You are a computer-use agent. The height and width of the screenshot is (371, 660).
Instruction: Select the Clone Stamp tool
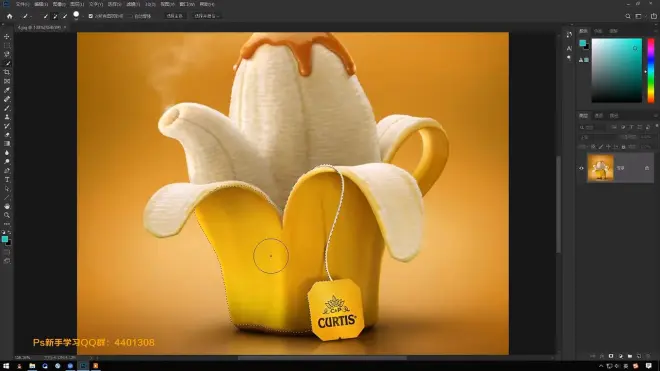click(7, 117)
